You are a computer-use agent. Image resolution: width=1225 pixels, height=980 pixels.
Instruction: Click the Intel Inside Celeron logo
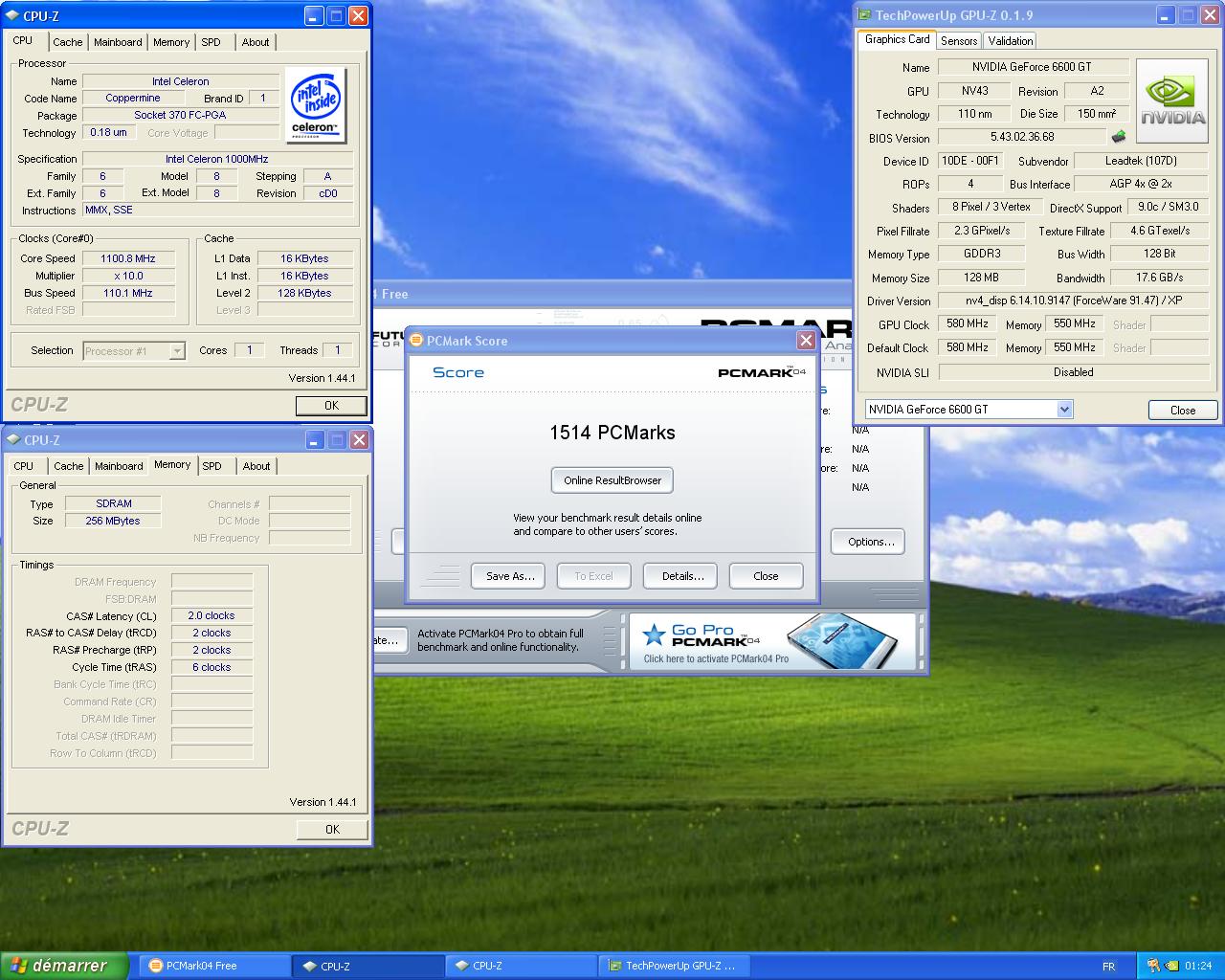click(x=317, y=106)
